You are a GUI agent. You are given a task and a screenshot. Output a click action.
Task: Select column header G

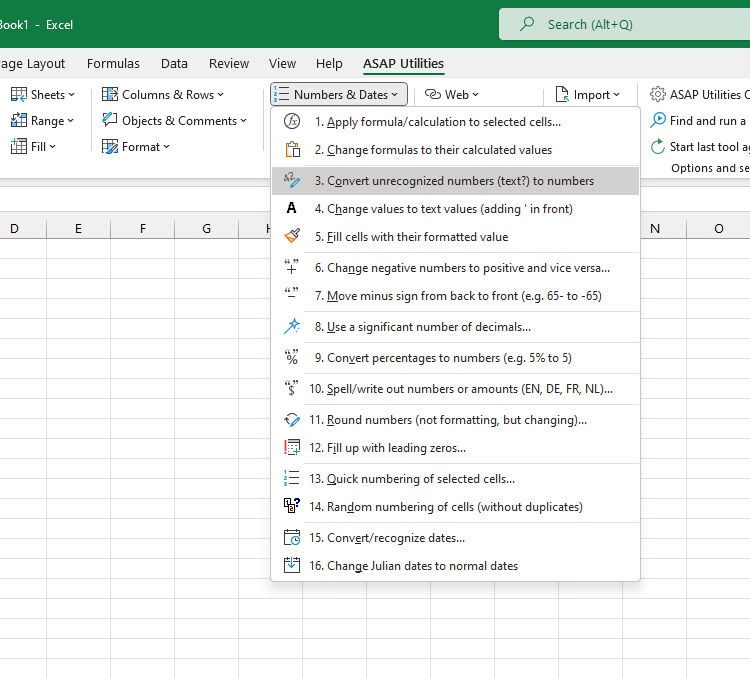click(207, 229)
